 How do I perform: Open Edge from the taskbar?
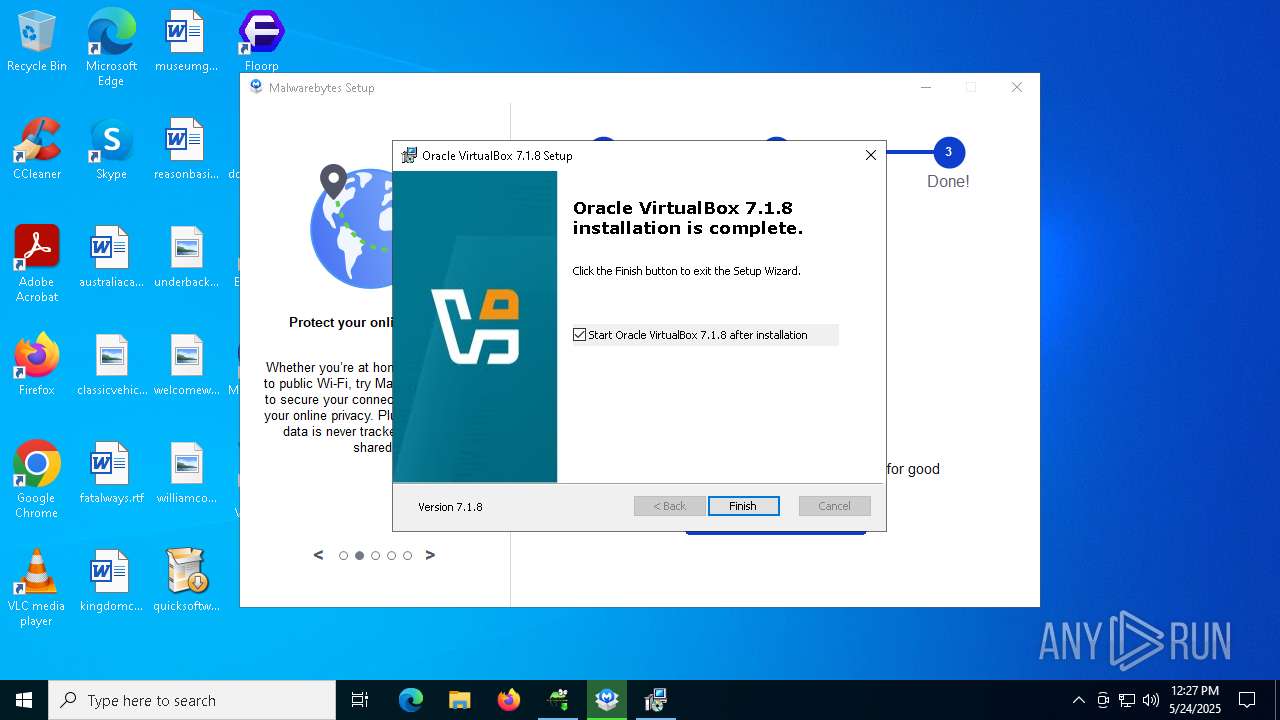411,700
